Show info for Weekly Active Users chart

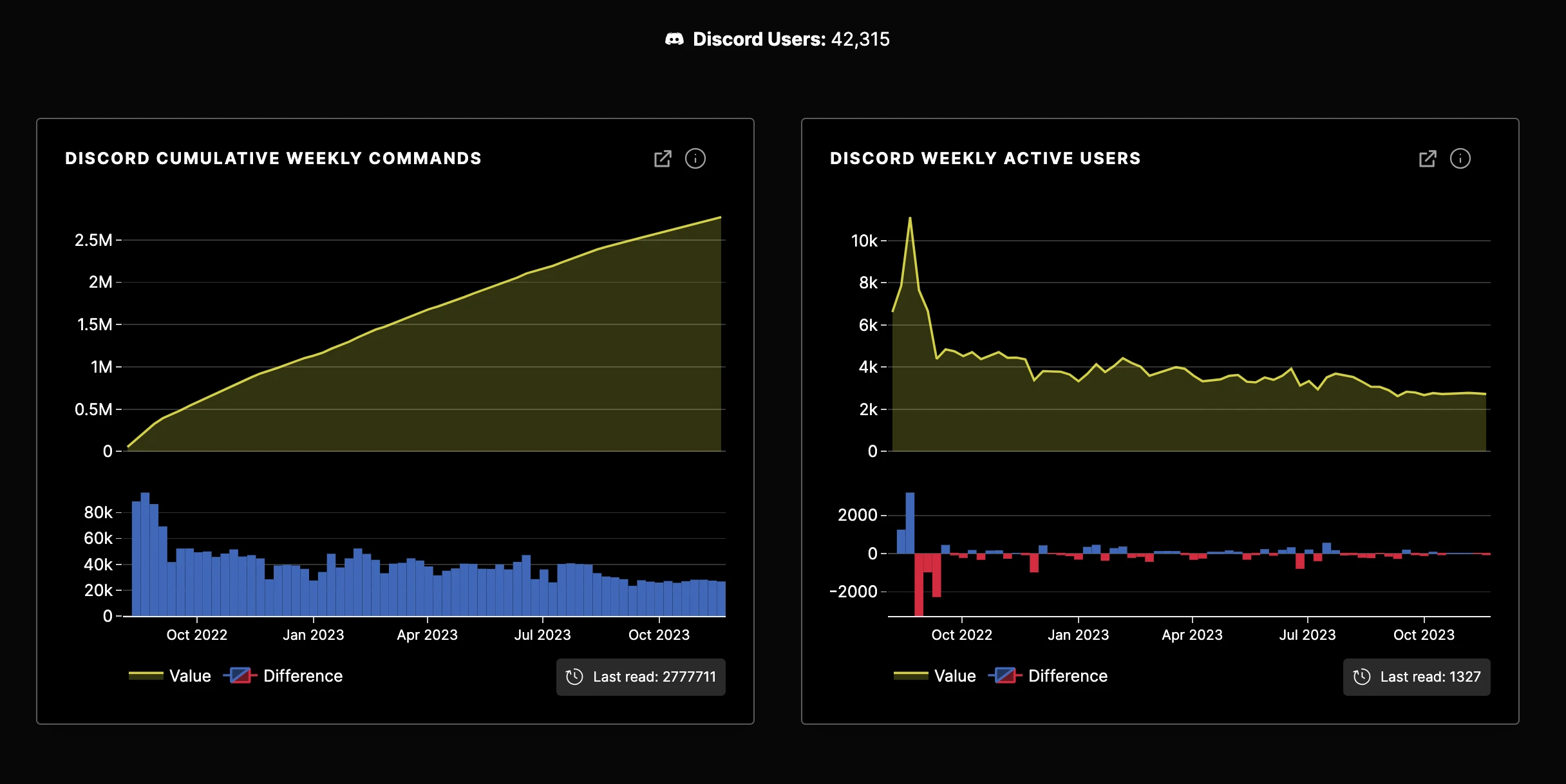tap(1460, 158)
